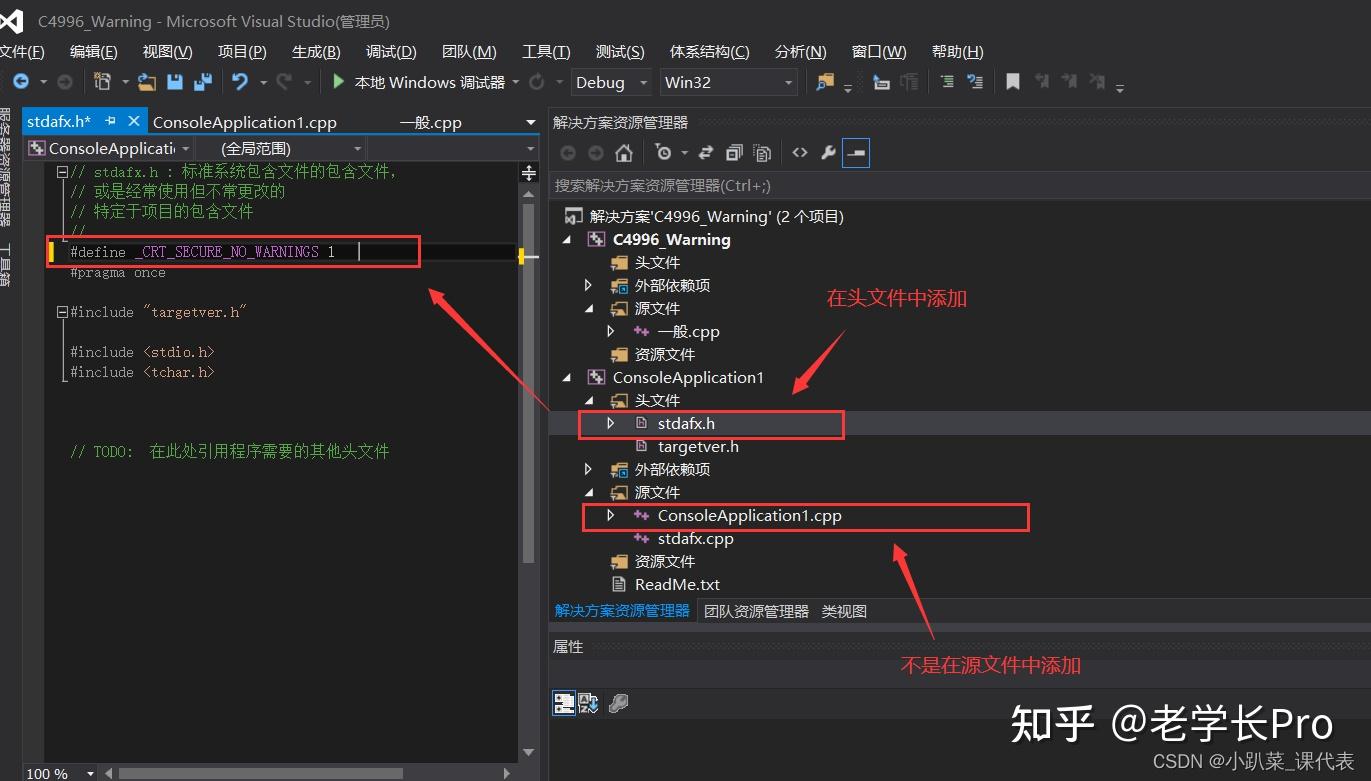
Task: Toggle a bookmark with the bookmark icon
Action: click(x=1013, y=82)
